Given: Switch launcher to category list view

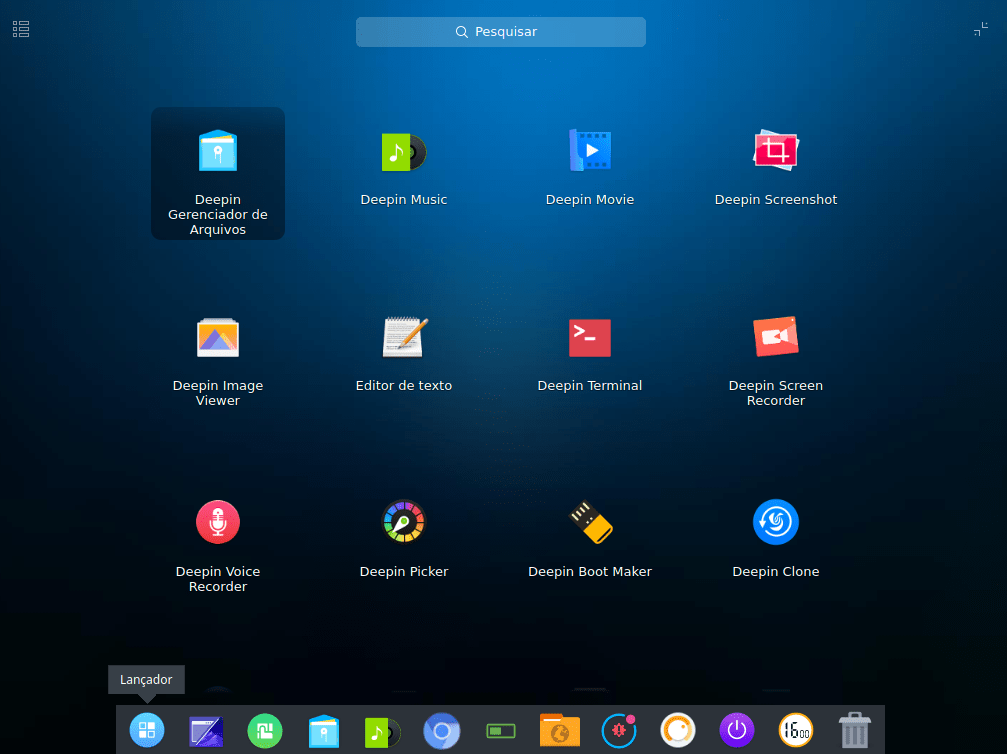Looking at the screenshot, I should click(x=21, y=29).
